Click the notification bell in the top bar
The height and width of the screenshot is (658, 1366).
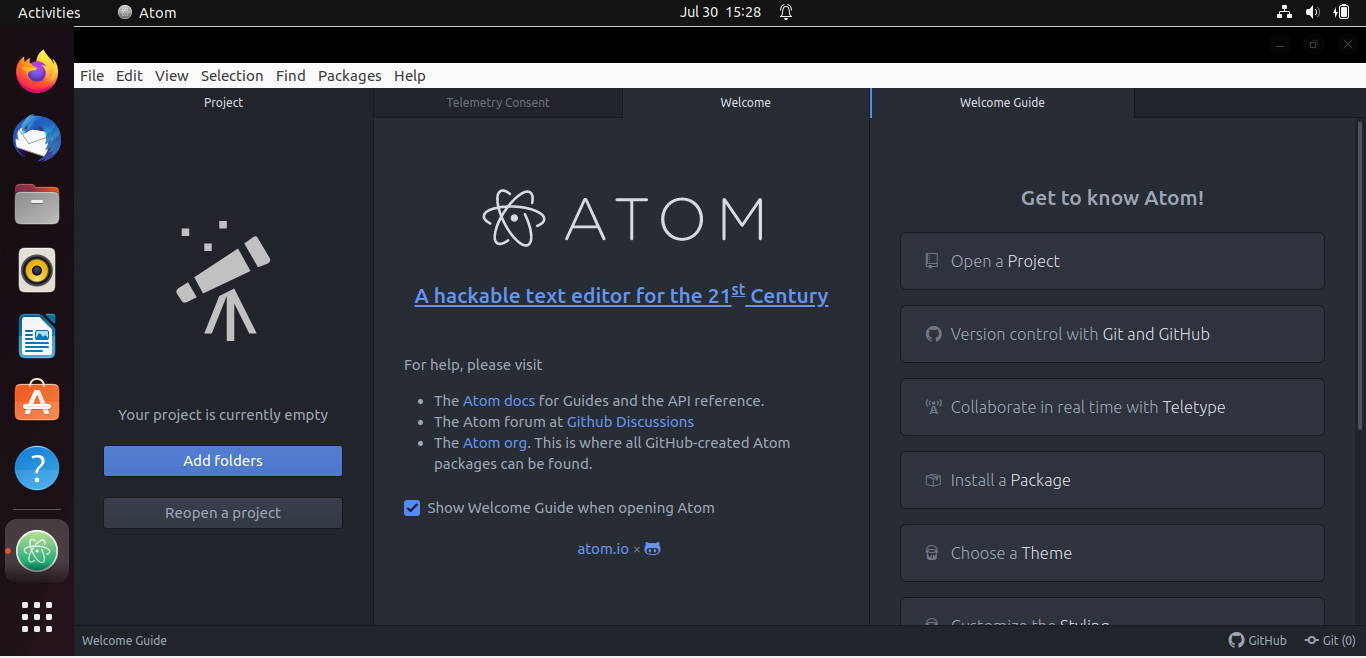[x=786, y=13]
